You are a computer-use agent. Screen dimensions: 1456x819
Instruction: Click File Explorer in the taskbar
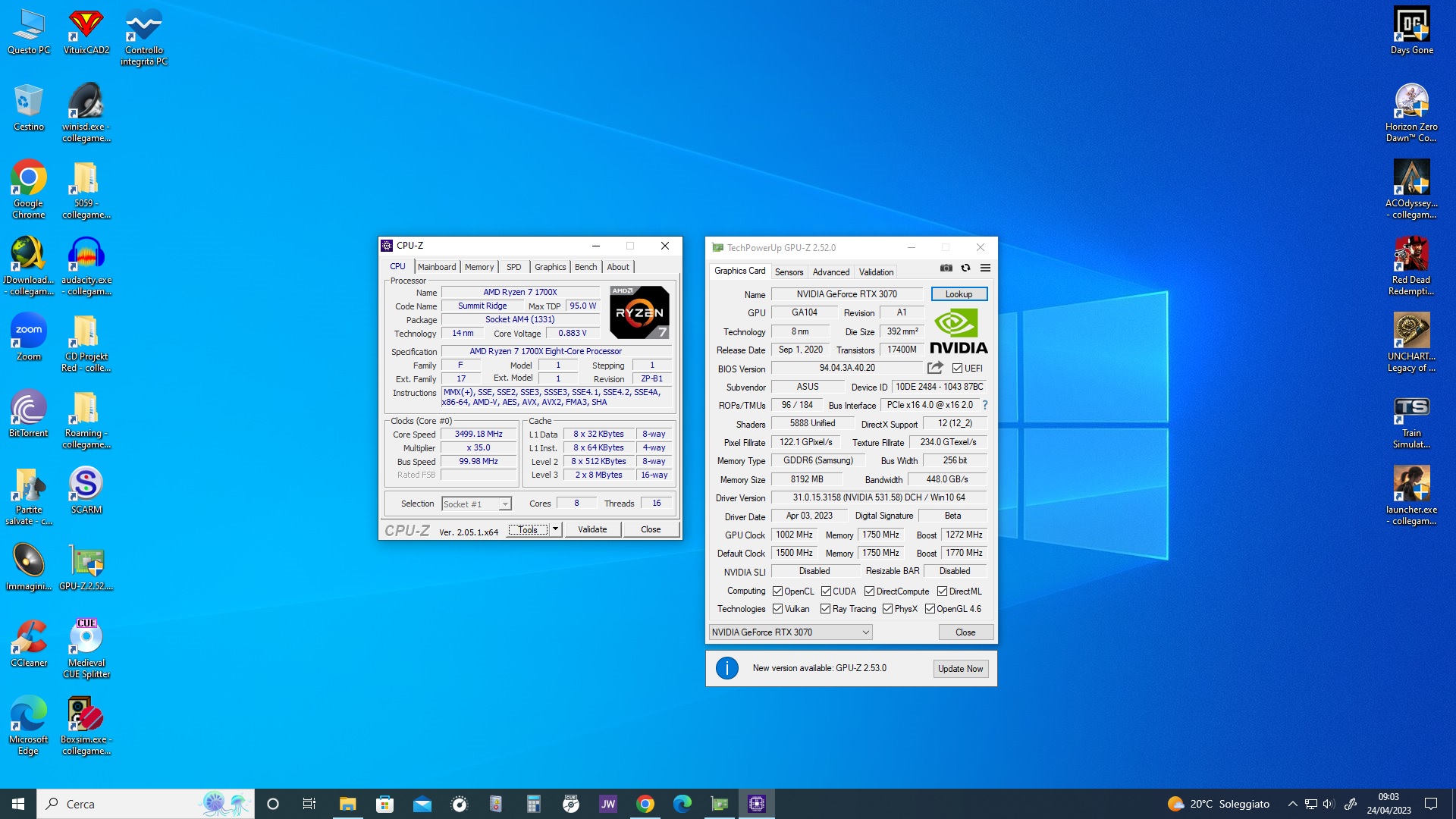point(347,804)
